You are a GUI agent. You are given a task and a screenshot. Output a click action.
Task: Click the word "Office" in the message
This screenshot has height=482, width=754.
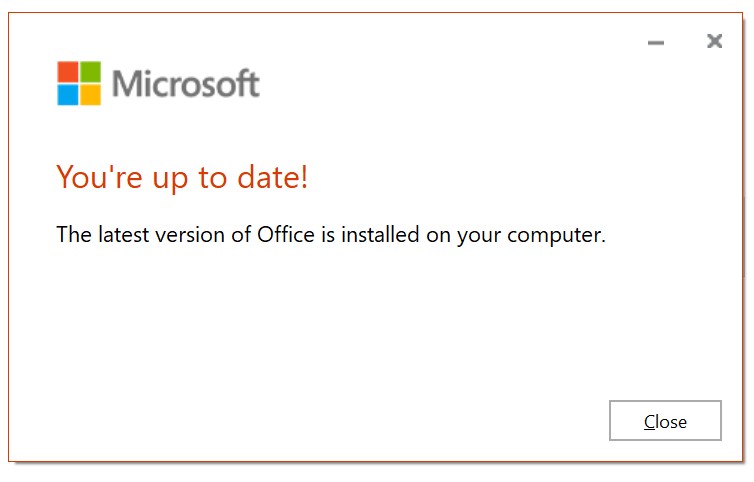(286, 234)
